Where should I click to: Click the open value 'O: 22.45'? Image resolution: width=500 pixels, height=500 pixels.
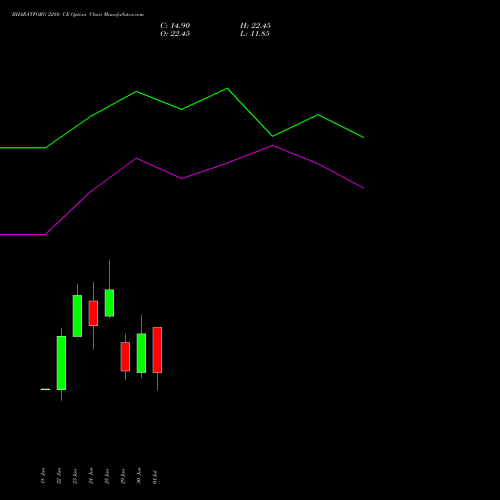point(175,34)
